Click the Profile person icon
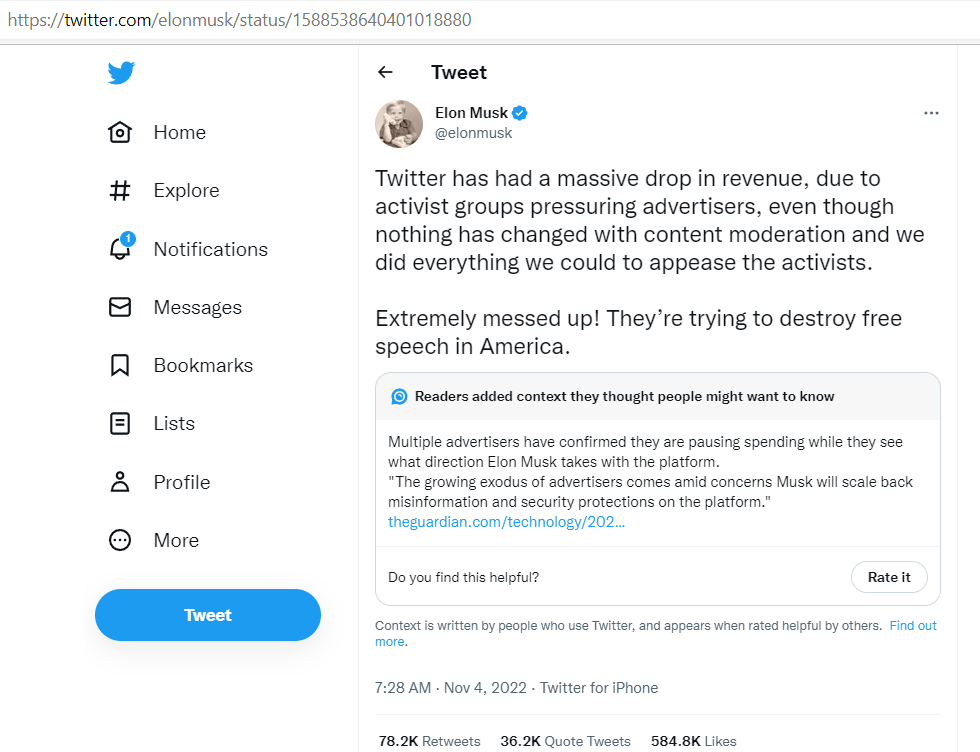This screenshot has width=980, height=752. 120,482
